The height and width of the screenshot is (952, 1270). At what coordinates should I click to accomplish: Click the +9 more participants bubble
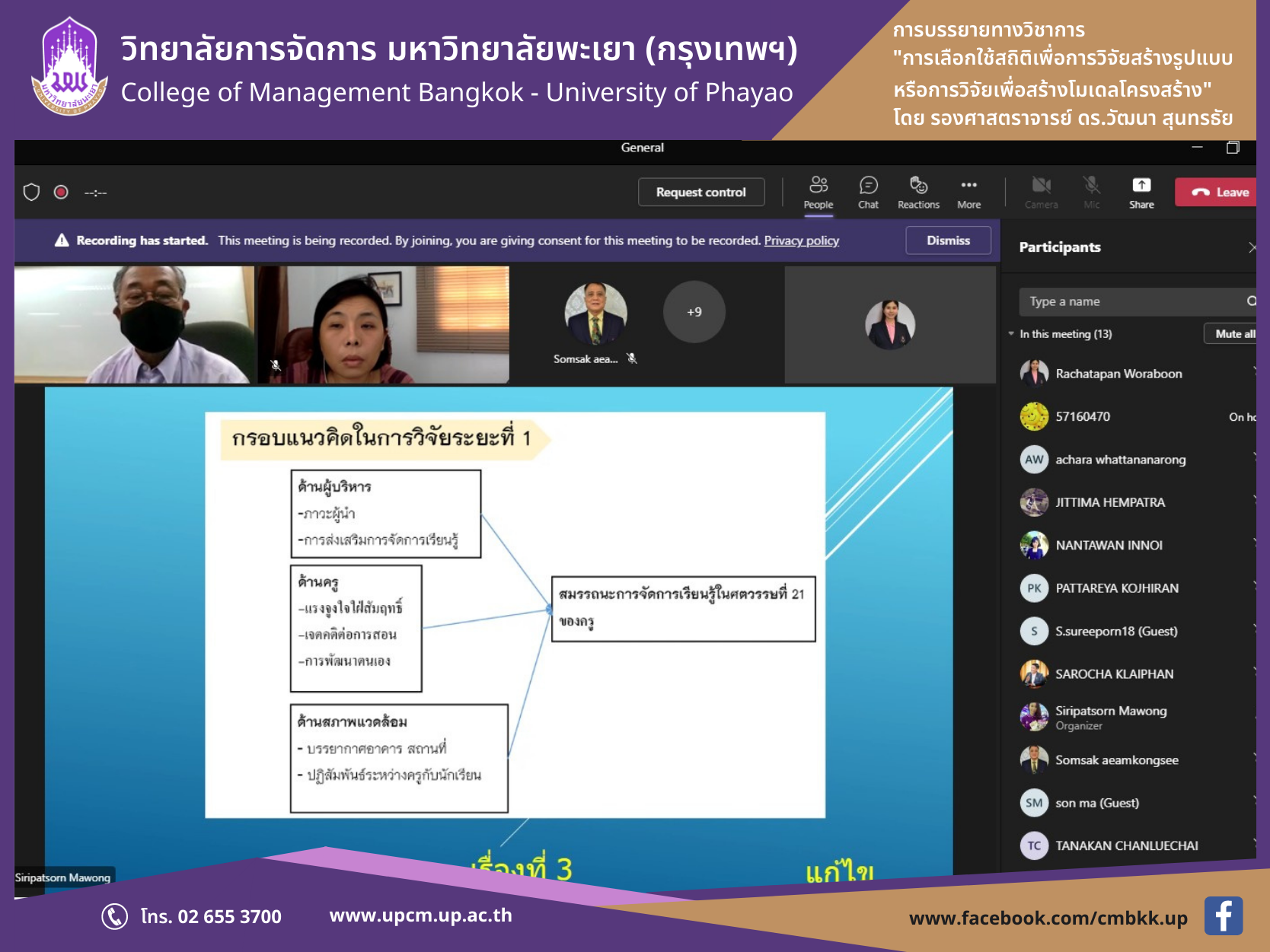(694, 312)
